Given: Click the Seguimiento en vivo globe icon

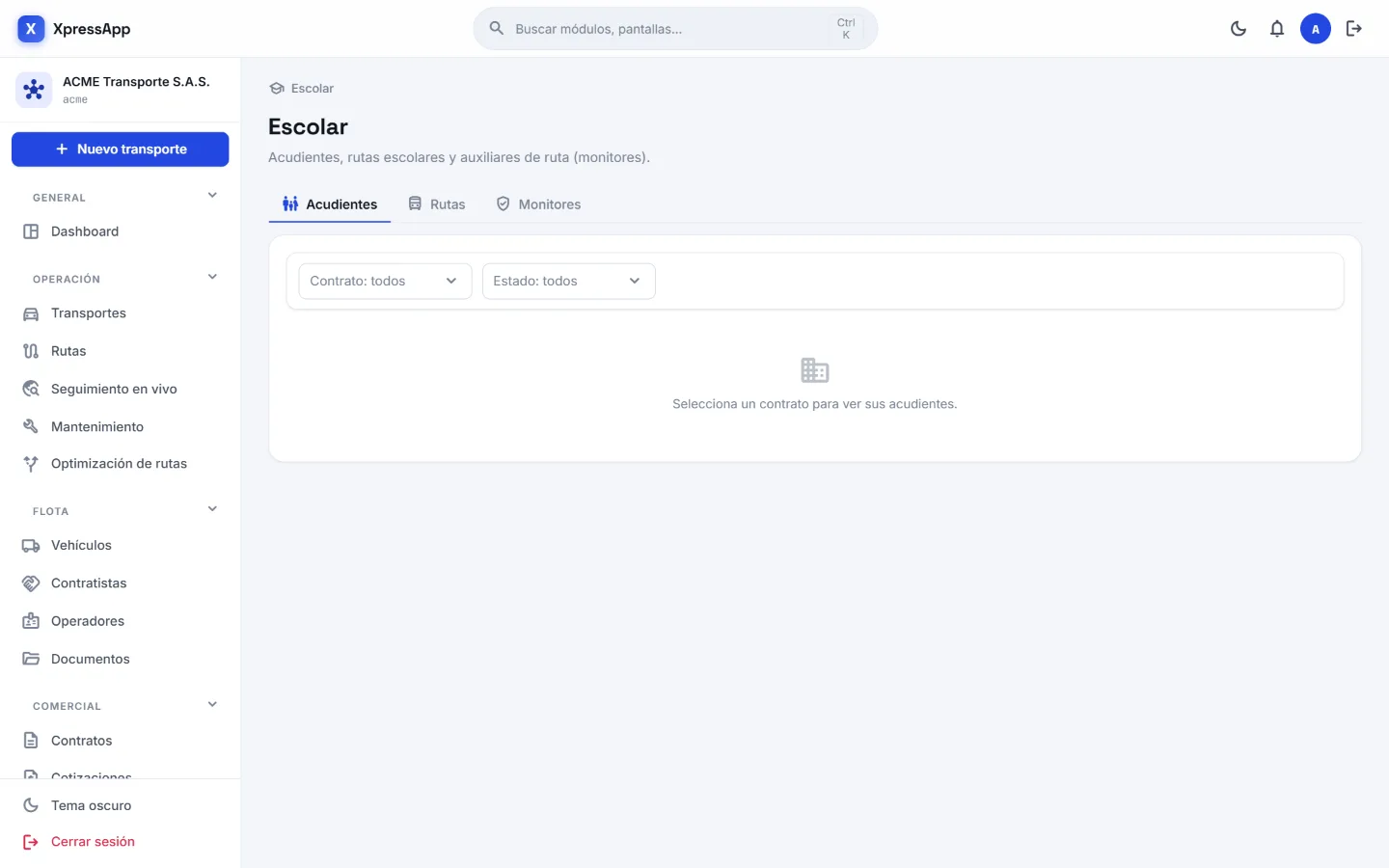Looking at the screenshot, I should coord(31,389).
